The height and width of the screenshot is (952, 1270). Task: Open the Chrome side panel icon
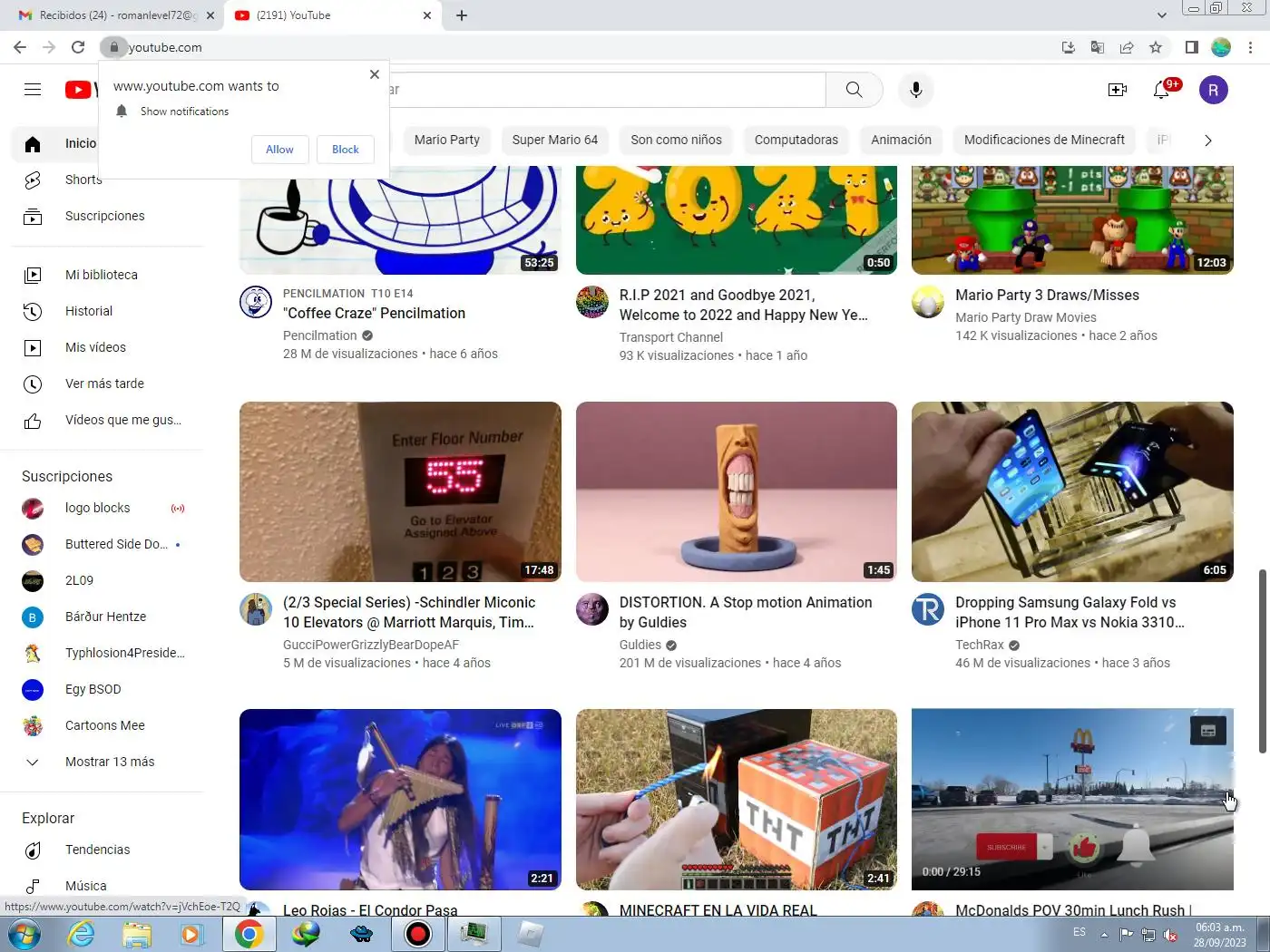coord(1192,47)
